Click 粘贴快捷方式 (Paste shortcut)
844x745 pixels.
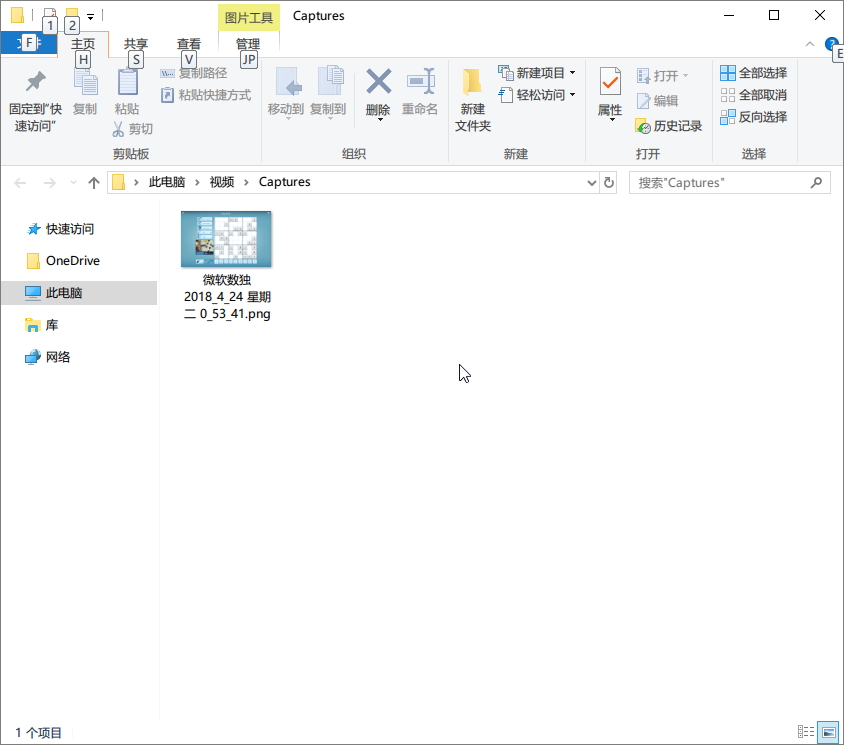(x=206, y=95)
